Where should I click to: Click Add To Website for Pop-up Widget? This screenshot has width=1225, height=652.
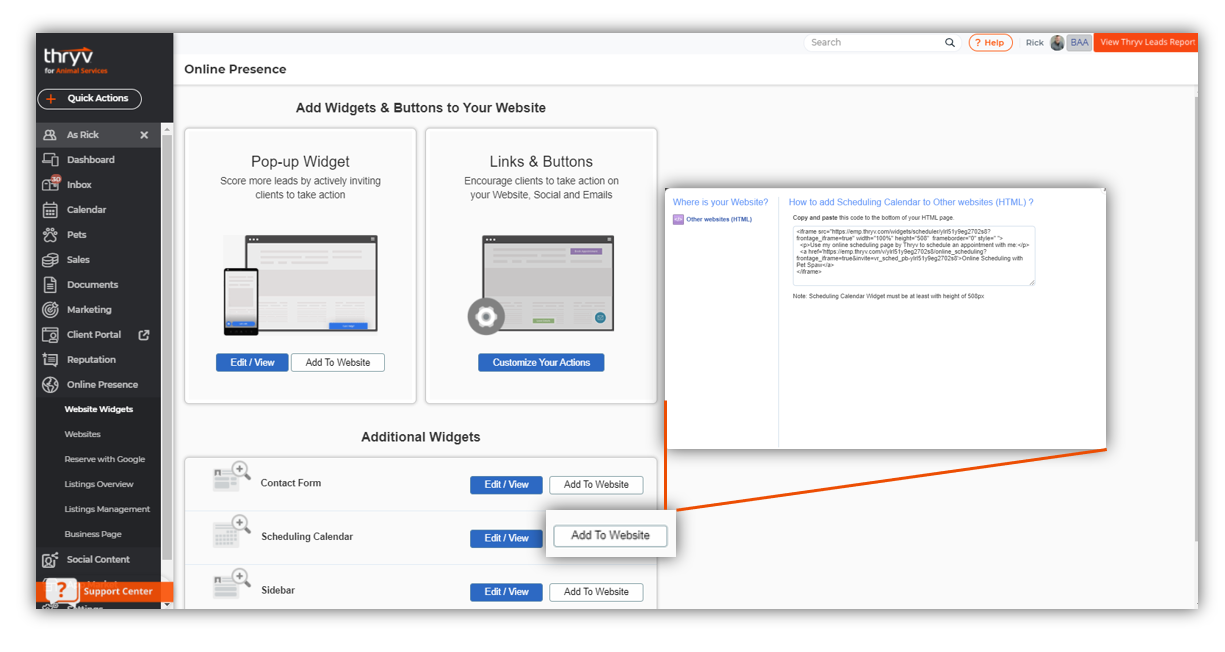click(x=338, y=363)
